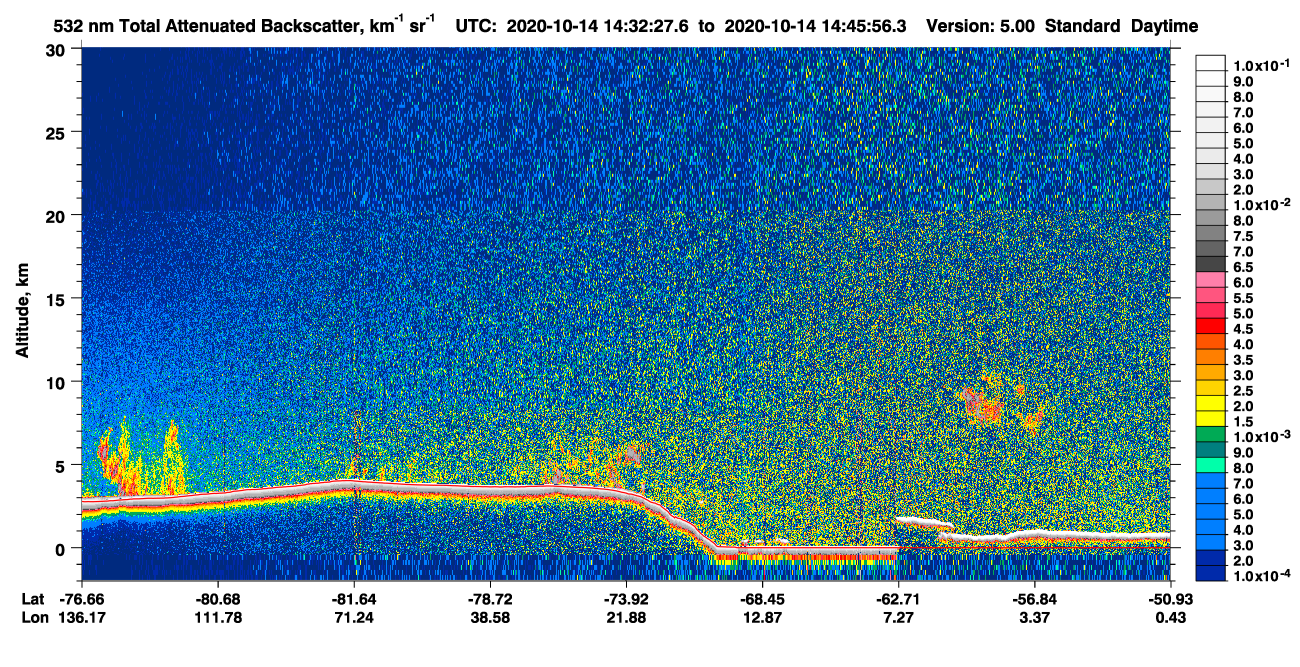
Task: Click the color scale label '6.5'
Action: coord(1244,268)
